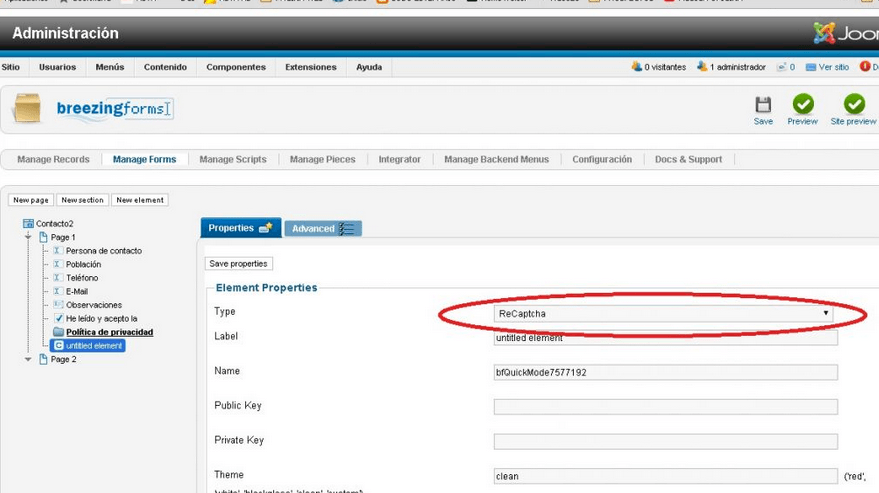The height and width of the screenshot is (493, 879).
Task: Select Persona de contacto tree item
Action: [104, 251]
